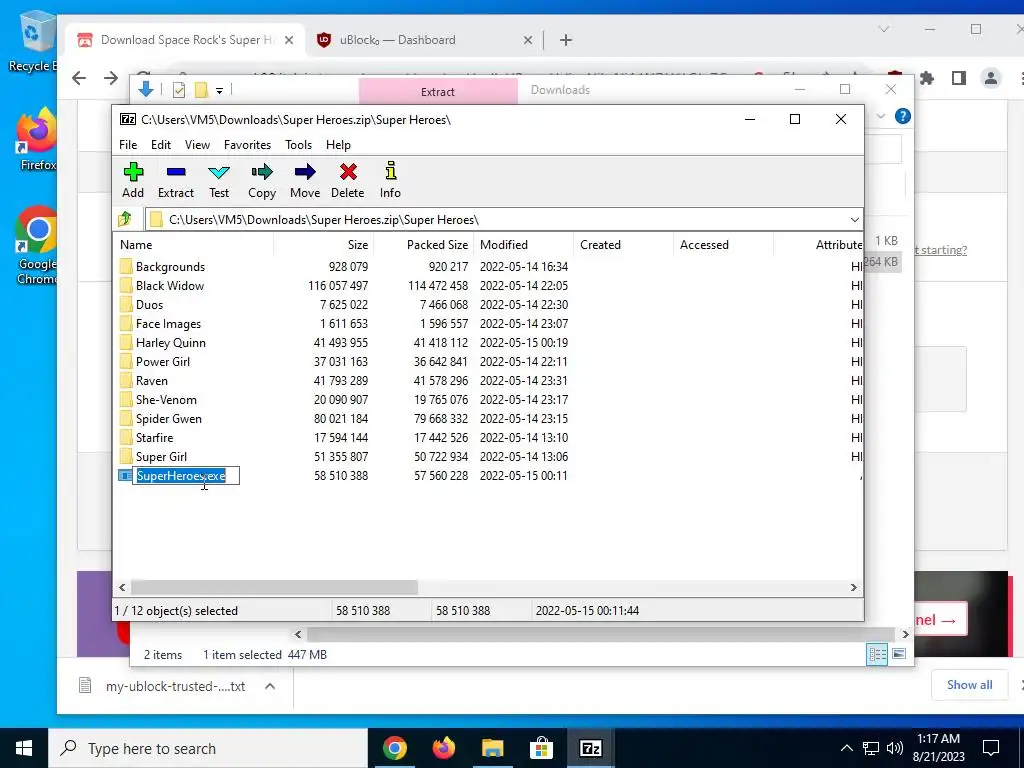Switch Explorer to large icons view
Screen dimensions: 1024x768
coord(899,654)
